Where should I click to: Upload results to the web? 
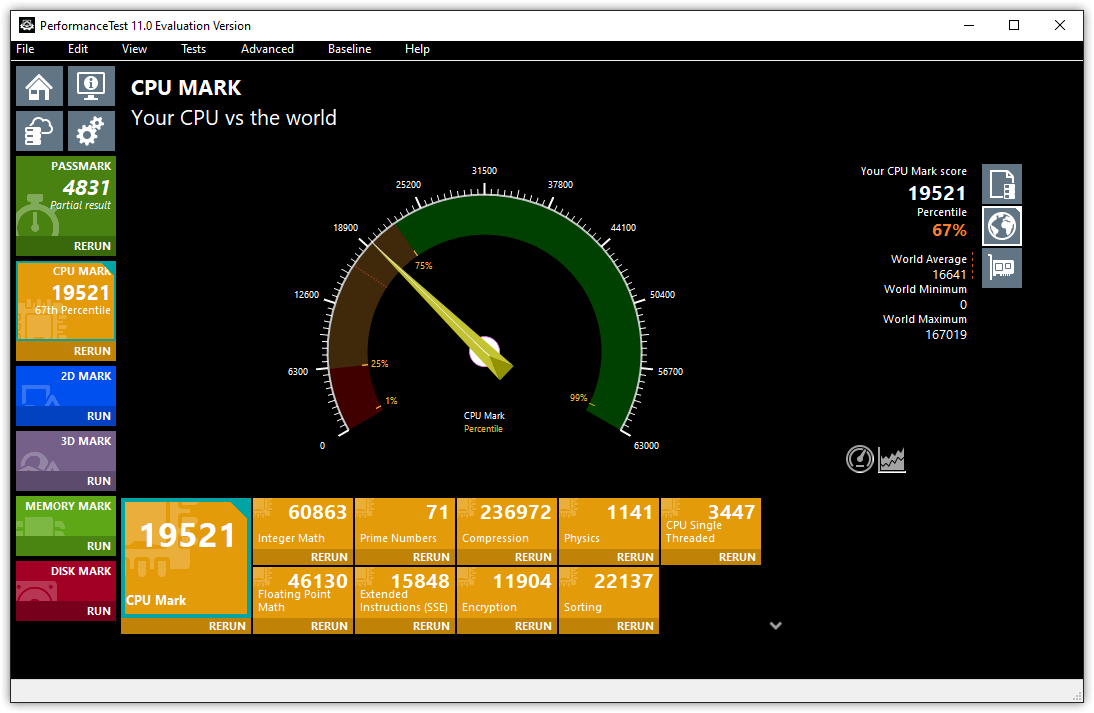(38, 131)
